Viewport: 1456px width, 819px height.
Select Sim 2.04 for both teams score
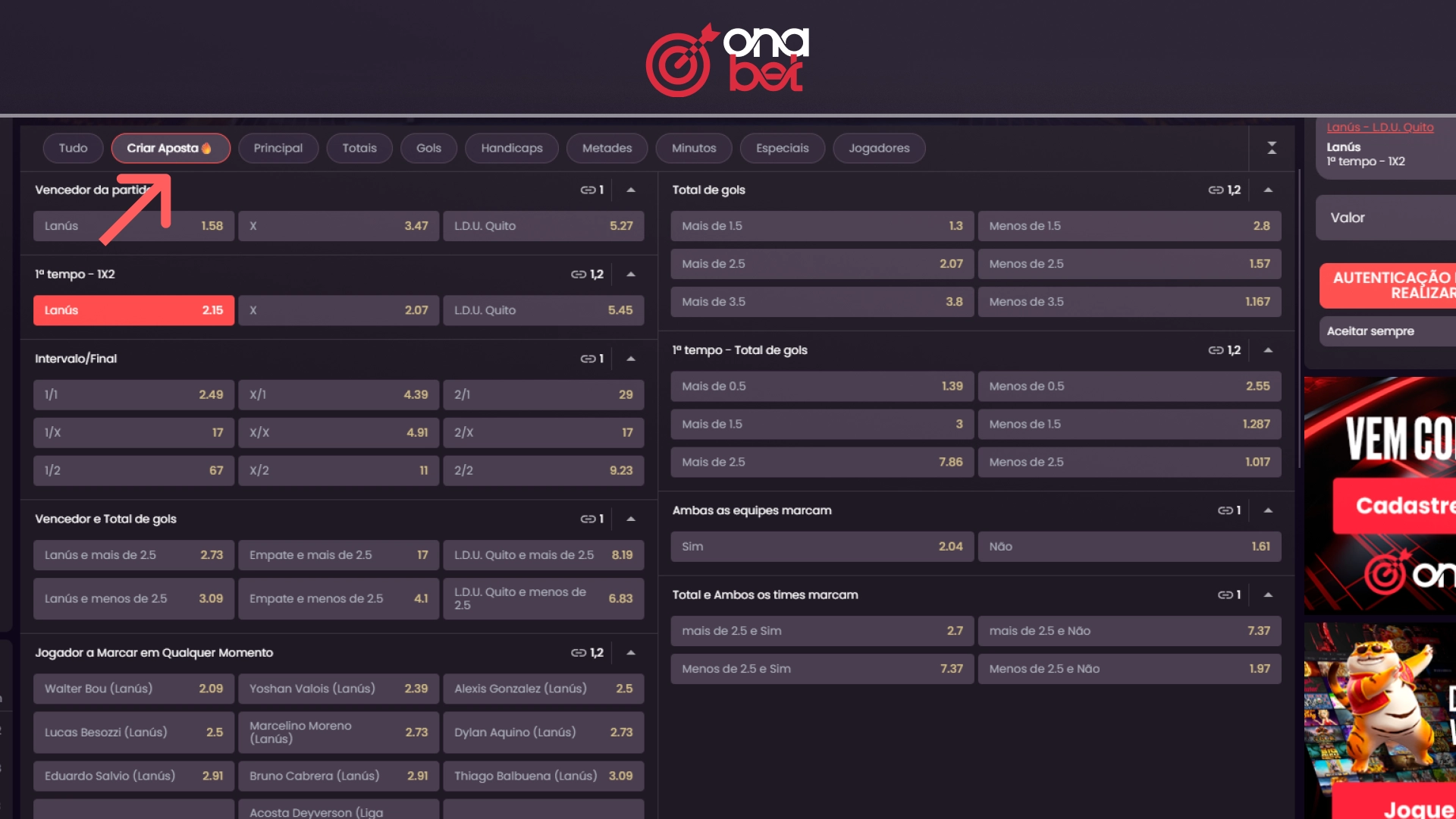click(822, 547)
